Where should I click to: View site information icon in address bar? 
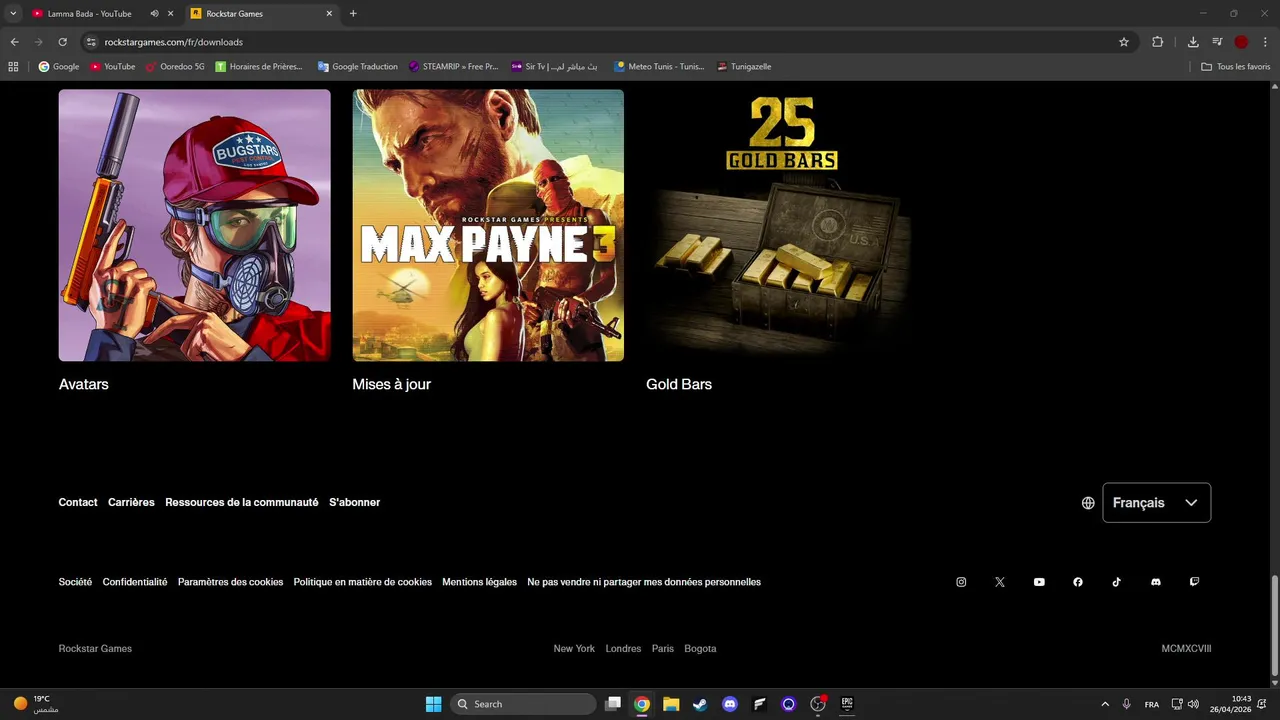91,42
